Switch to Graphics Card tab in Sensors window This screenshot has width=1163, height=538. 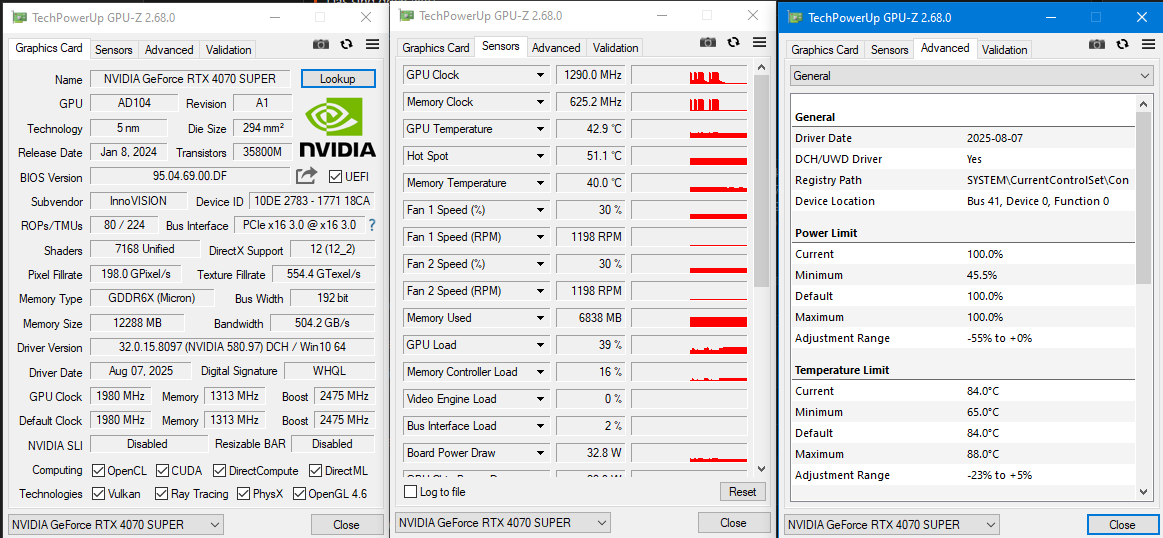pos(435,47)
